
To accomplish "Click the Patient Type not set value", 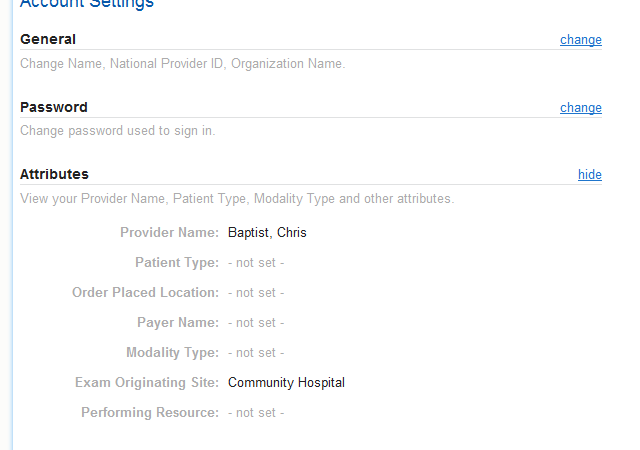I will pyautogui.click(x=256, y=263).
